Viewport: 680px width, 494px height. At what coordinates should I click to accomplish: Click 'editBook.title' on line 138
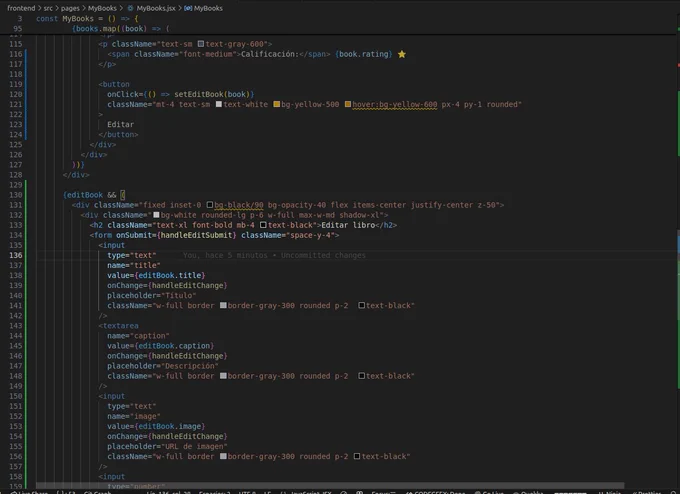click(x=170, y=275)
